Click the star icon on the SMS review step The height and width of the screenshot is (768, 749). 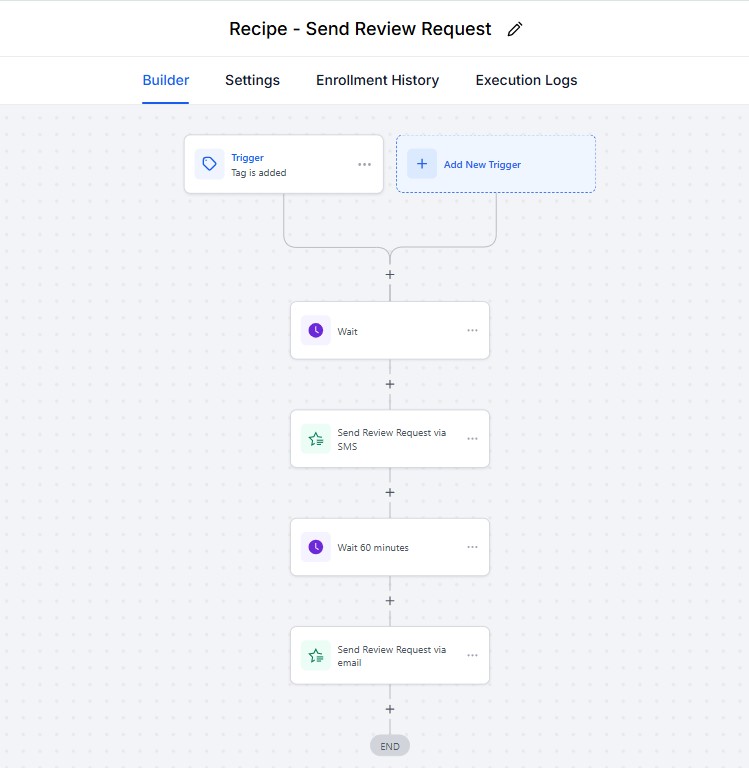[316, 439]
